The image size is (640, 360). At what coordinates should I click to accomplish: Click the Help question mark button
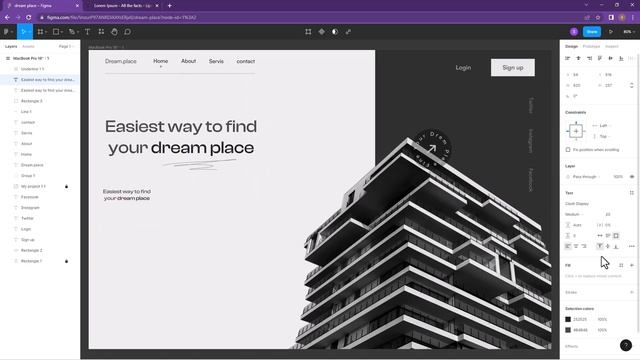coord(626,345)
